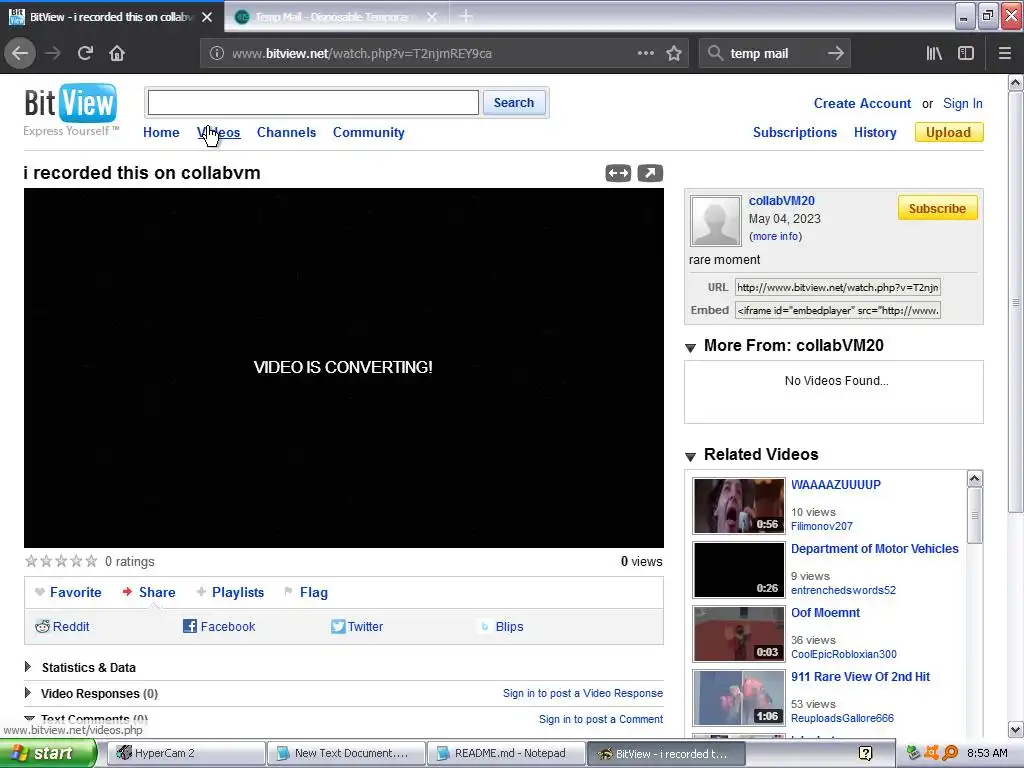Open a new tab with plus icon

click(x=466, y=16)
